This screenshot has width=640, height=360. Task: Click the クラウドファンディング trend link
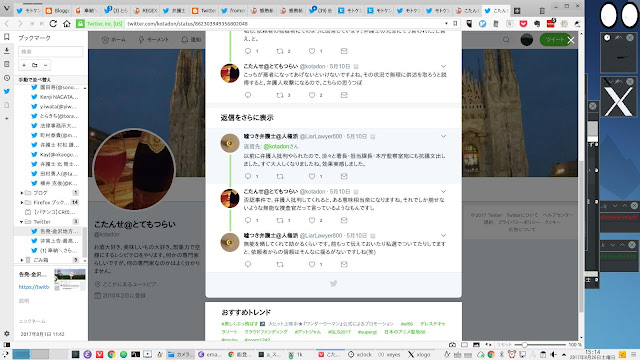click(x=266, y=332)
